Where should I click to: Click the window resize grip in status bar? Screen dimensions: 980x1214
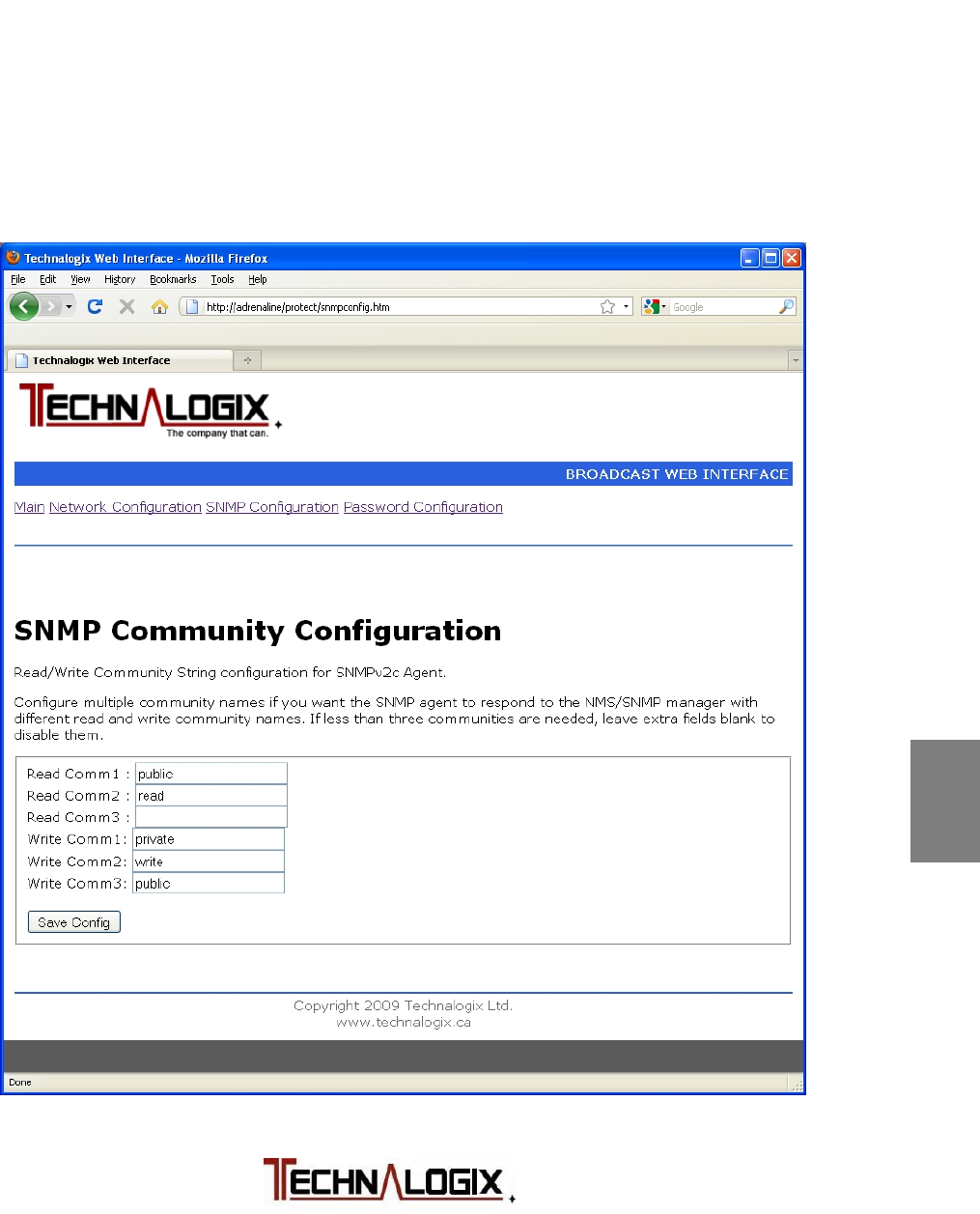tap(797, 1086)
